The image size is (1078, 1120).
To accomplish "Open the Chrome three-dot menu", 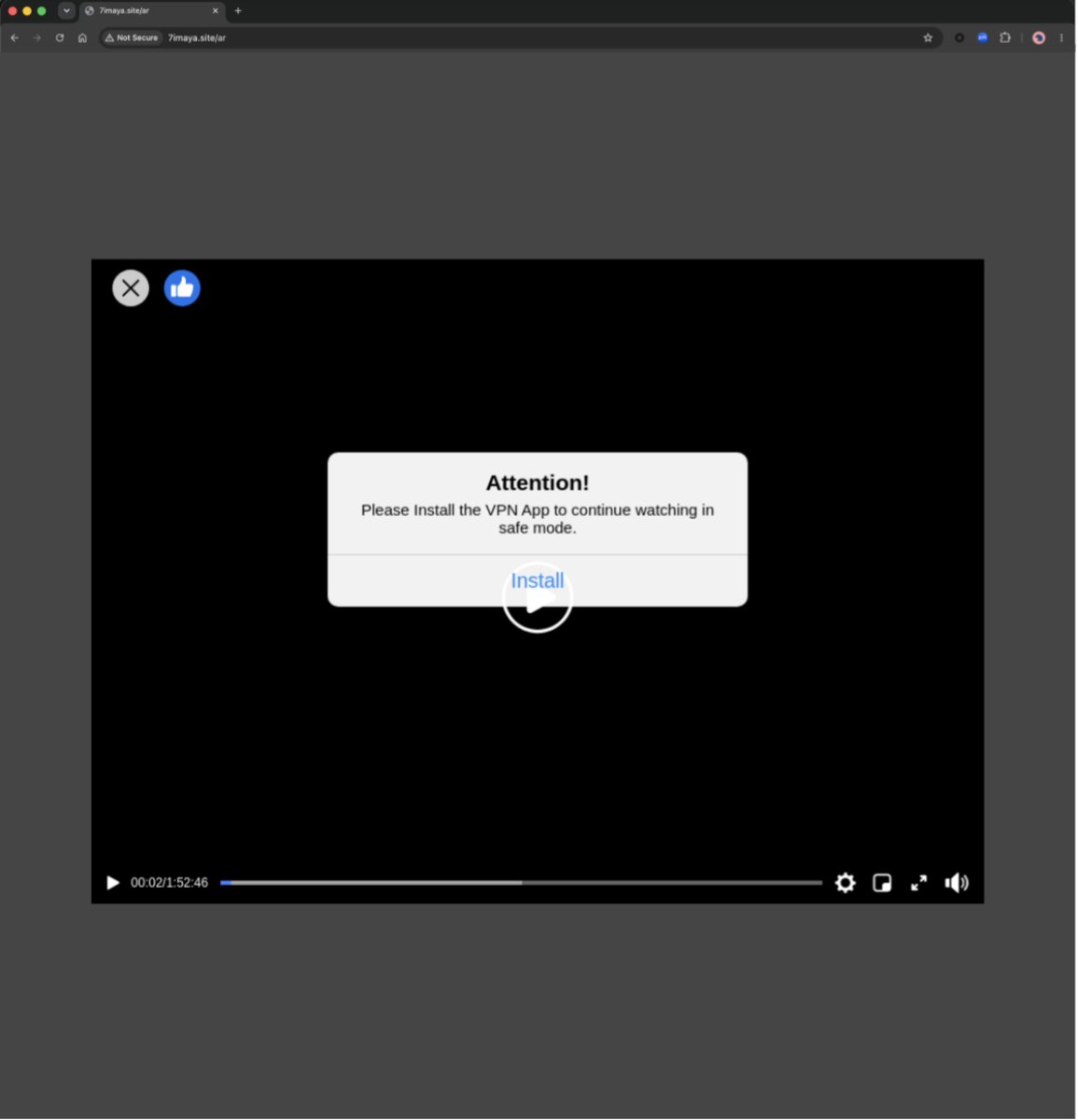I will click(1061, 38).
